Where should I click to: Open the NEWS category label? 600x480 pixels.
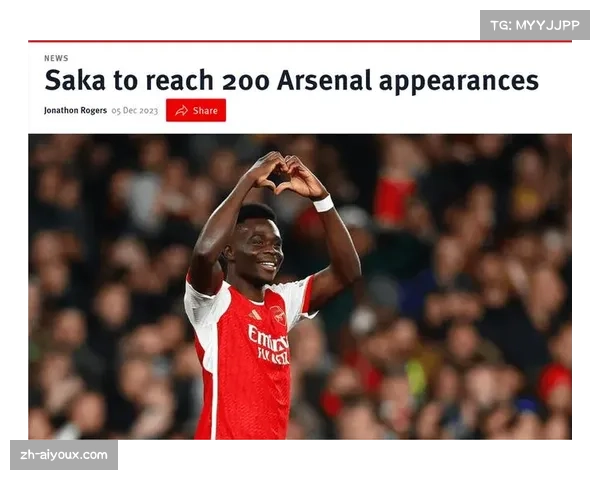pyautogui.click(x=56, y=58)
